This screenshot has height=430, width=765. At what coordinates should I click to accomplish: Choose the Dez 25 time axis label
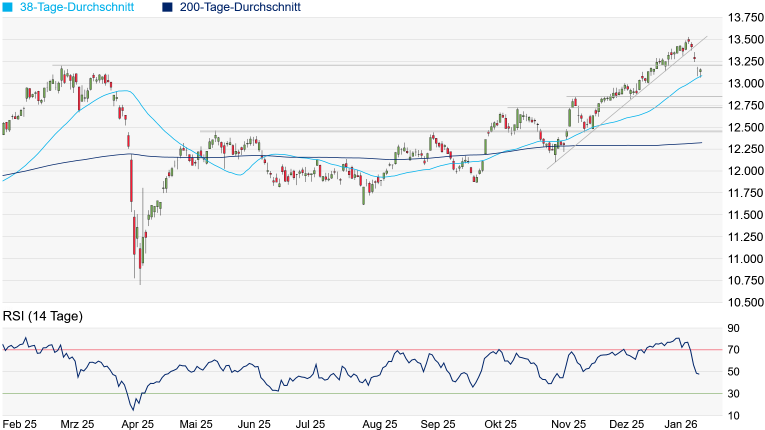tap(626, 424)
